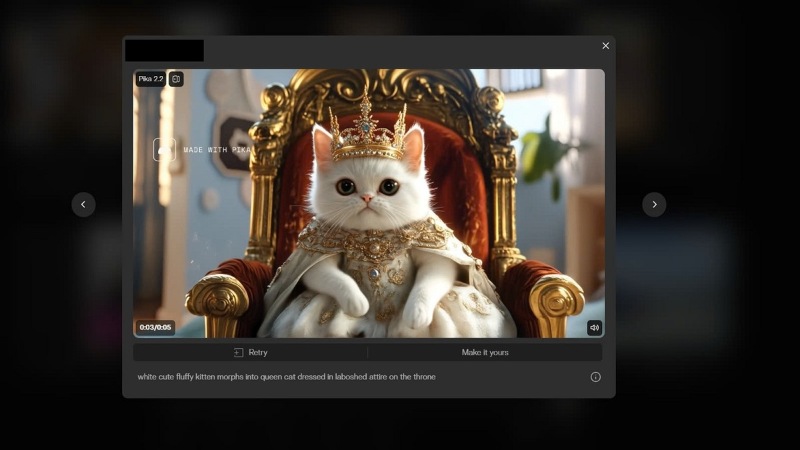Click the icon next to Pika 2.2 badge
Screen dimensions: 800x450
[x=176, y=79]
